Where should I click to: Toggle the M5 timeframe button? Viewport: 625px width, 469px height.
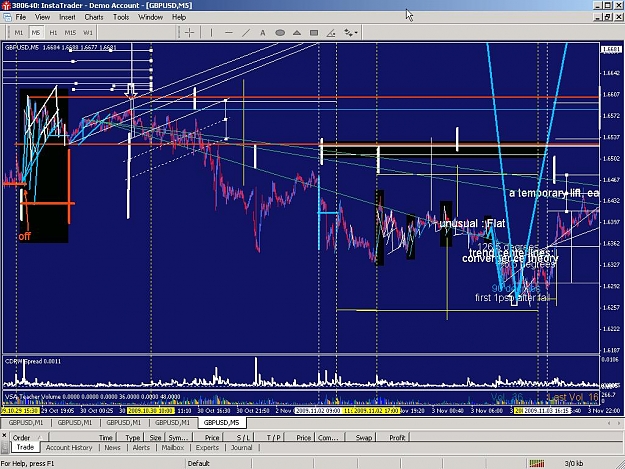36,33
